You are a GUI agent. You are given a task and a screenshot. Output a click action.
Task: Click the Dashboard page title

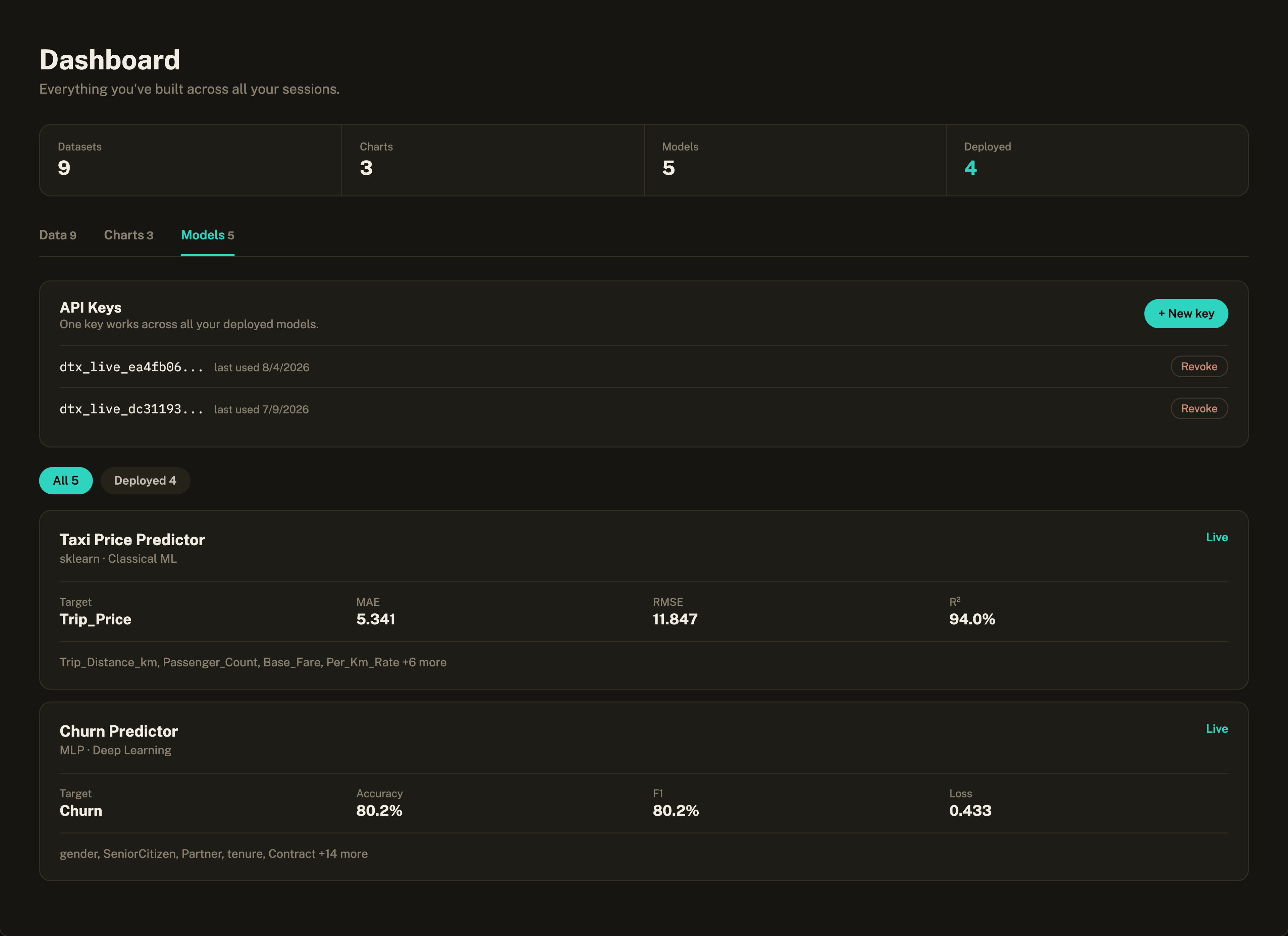tap(110, 60)
